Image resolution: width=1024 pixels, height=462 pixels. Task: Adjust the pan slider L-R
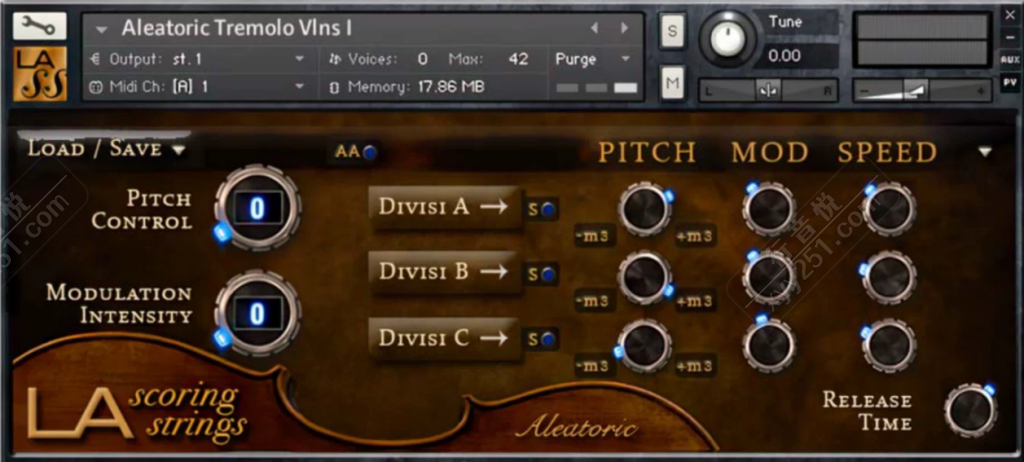tap(769, 91)
